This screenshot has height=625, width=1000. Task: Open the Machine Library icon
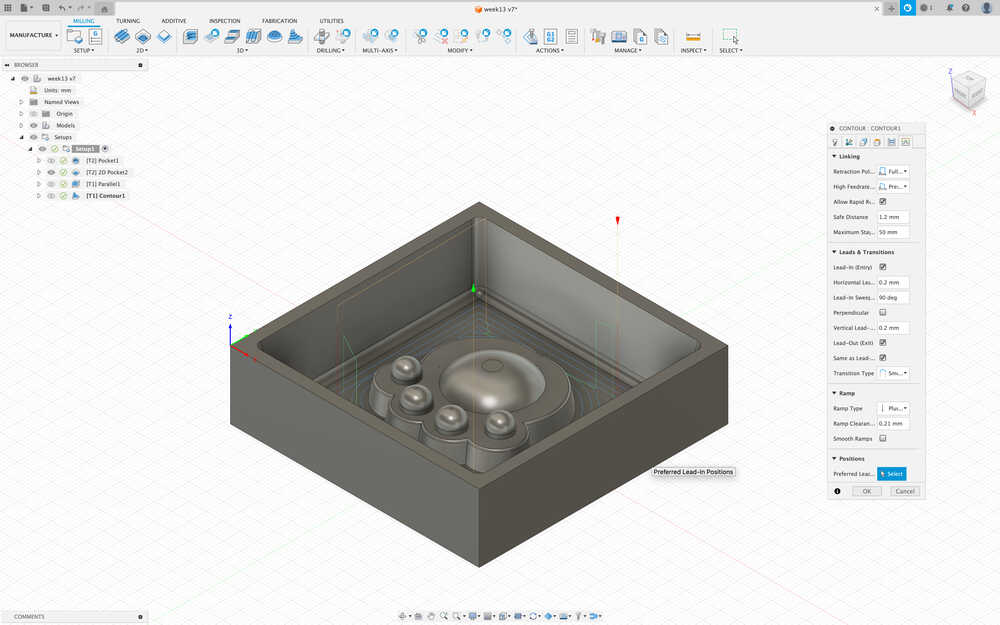(x=619, y=36)
